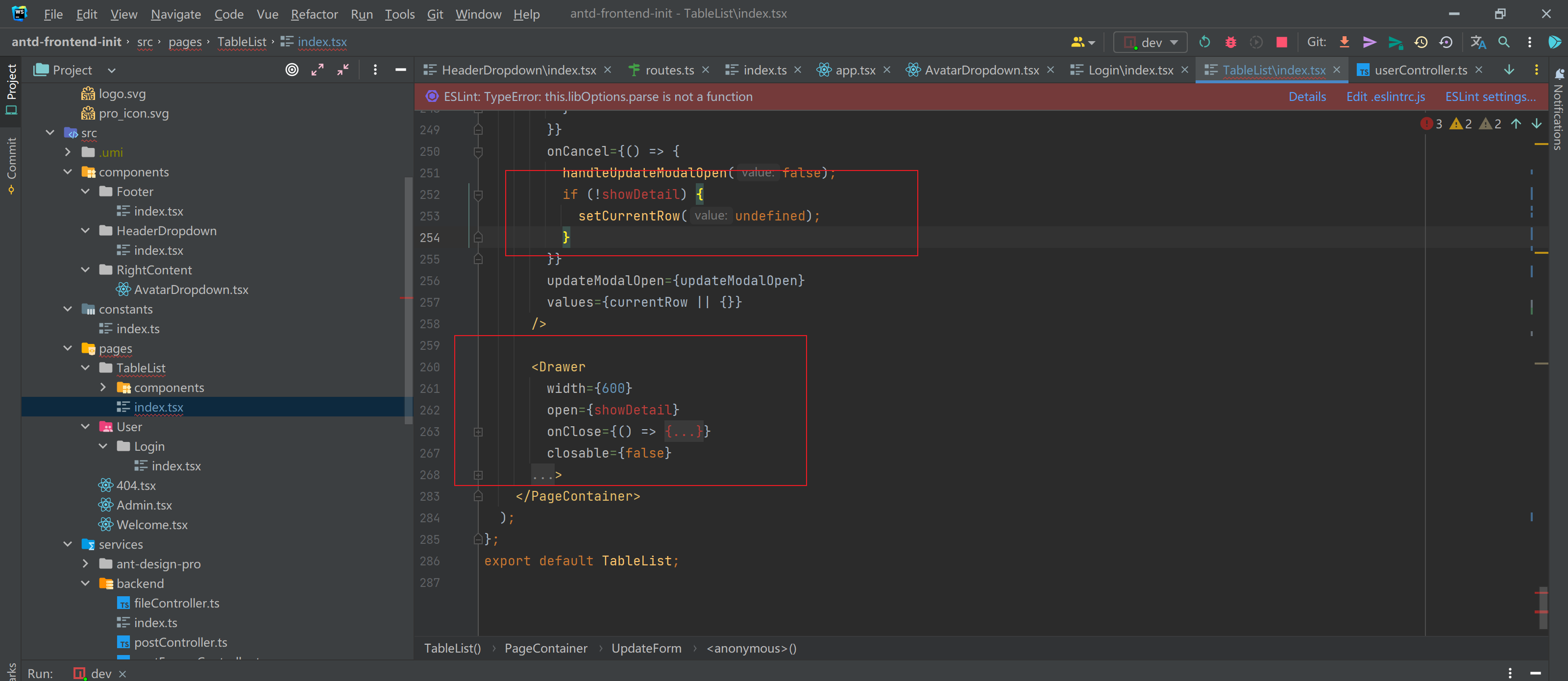The width and height of the screenshot is (1568, 681).
Task: Click the debug bug icon
Action: [x=1230, y=42]
